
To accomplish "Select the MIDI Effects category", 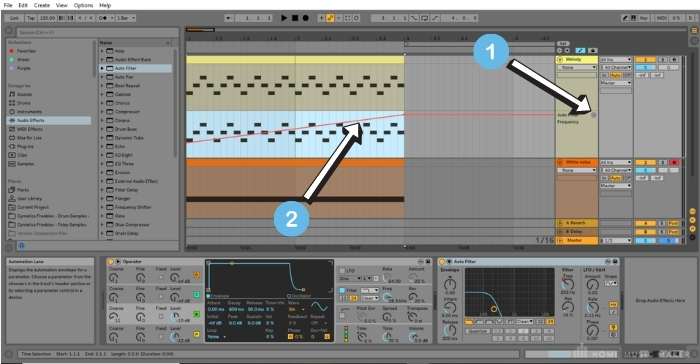I will [29, 129].
